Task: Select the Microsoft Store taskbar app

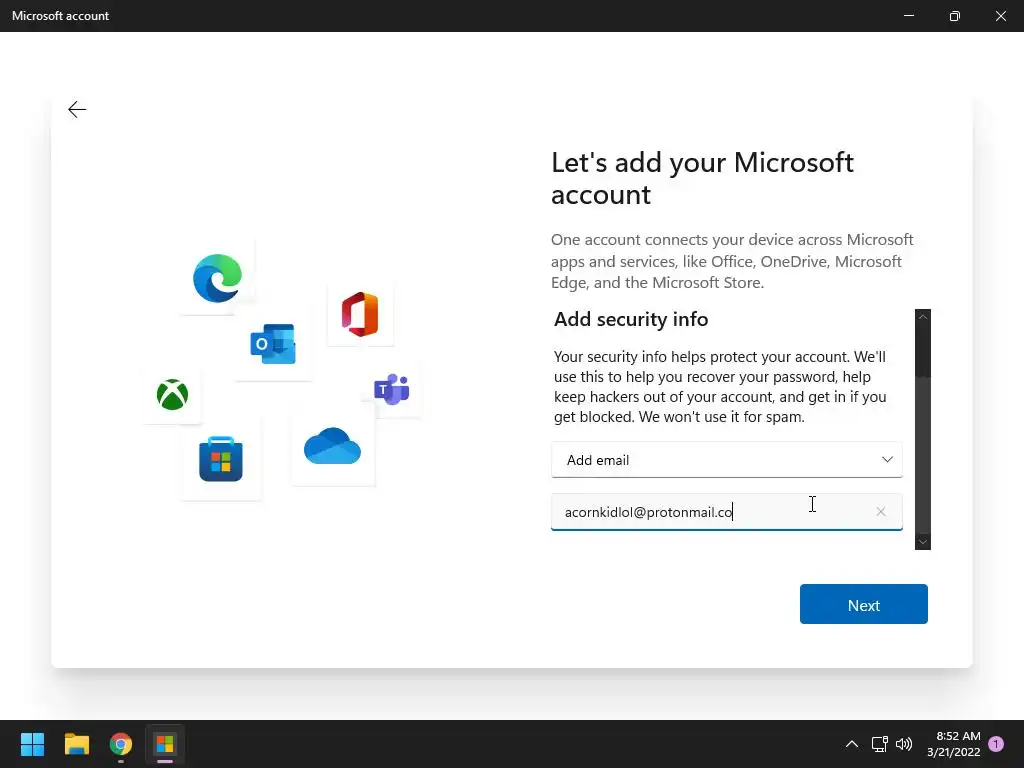Action: (165, 744)
